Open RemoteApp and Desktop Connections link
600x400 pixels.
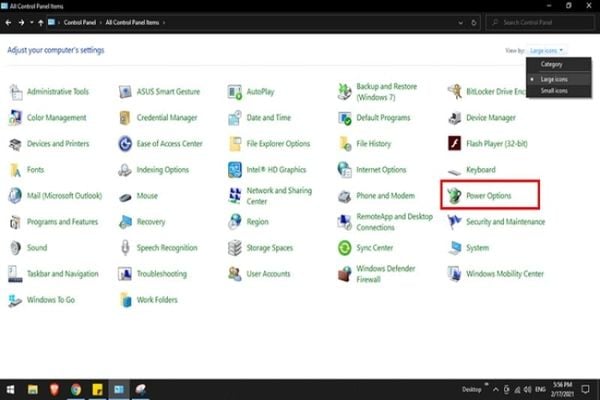(x=395, y=222)
